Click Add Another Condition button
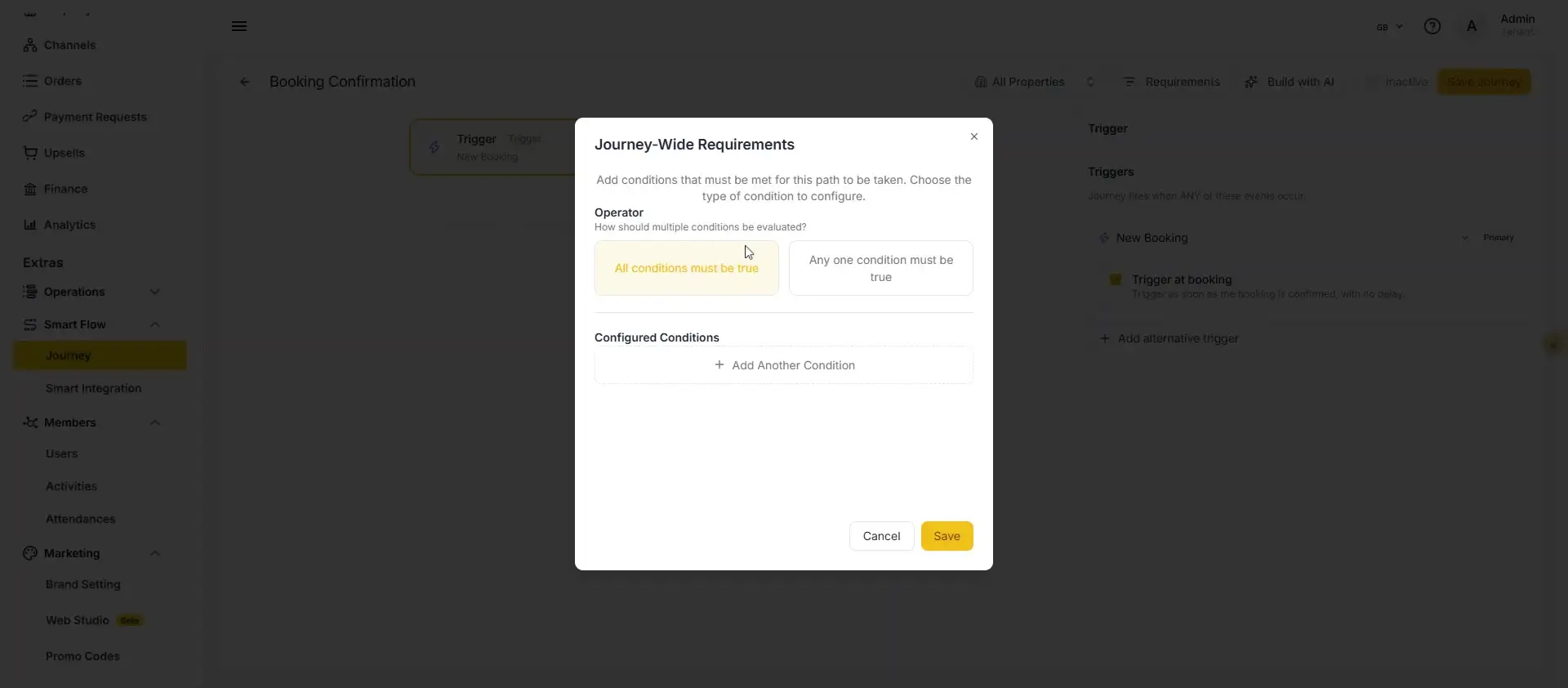Viewport: 1568px width, 688px height. [x=783, y=365]
